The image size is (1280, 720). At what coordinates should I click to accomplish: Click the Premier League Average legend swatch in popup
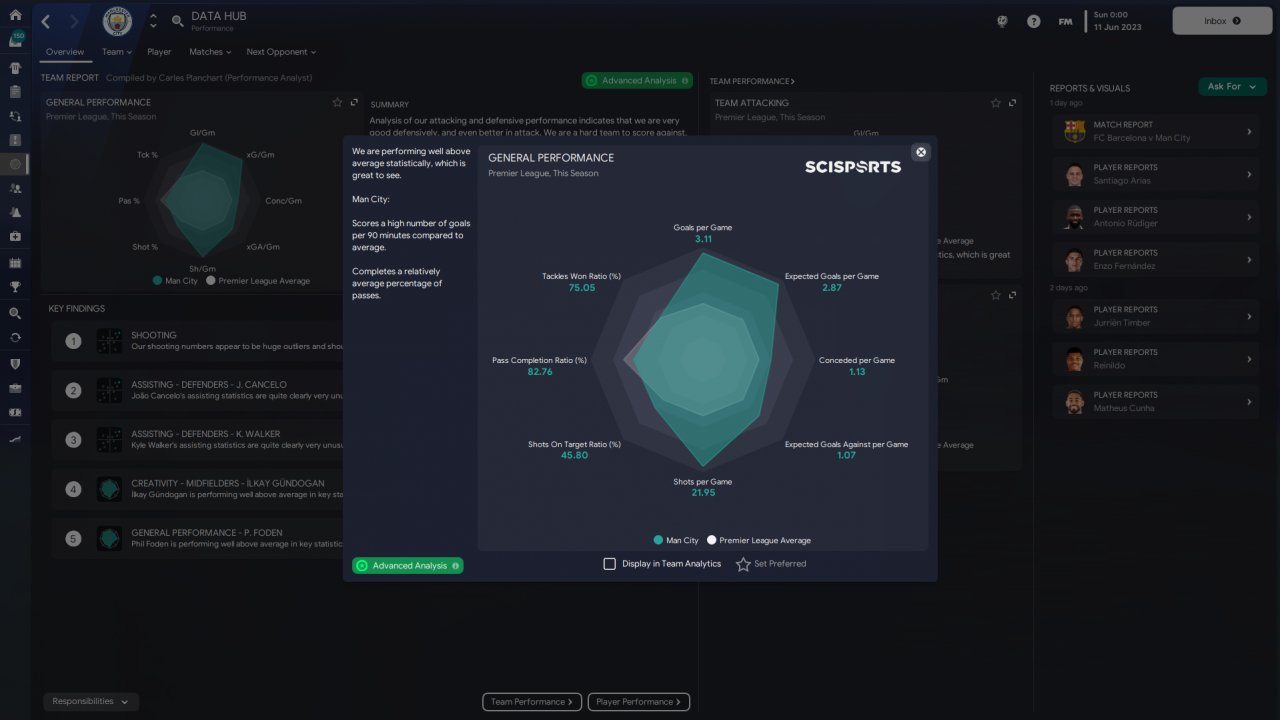[712, 540]
